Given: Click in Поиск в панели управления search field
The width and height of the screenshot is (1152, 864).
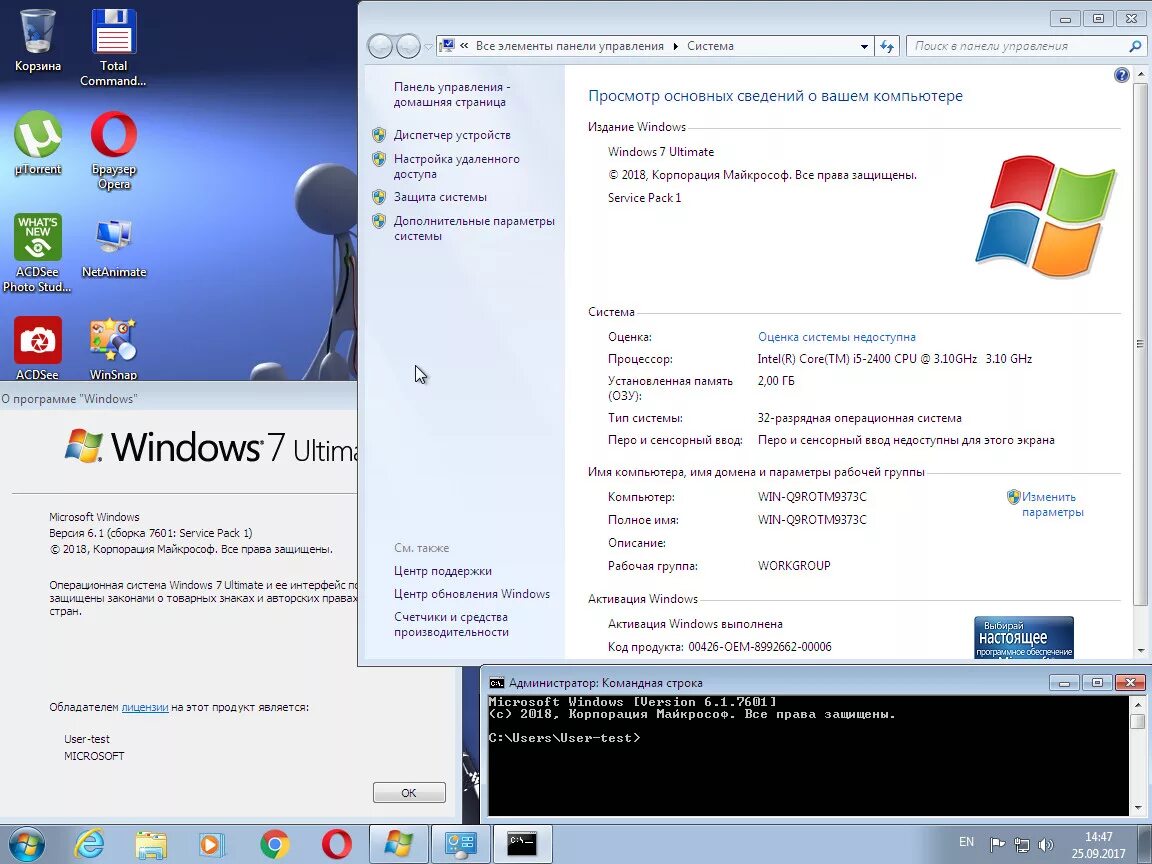Looking at the screenshot, I should coord(1018,46).
